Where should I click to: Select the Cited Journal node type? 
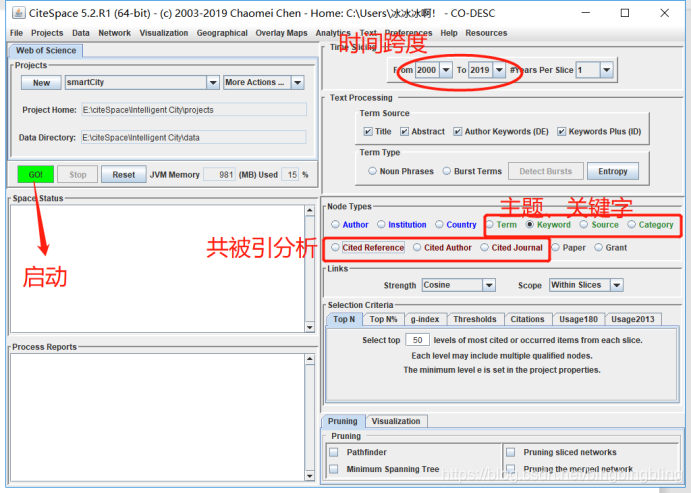485,248
